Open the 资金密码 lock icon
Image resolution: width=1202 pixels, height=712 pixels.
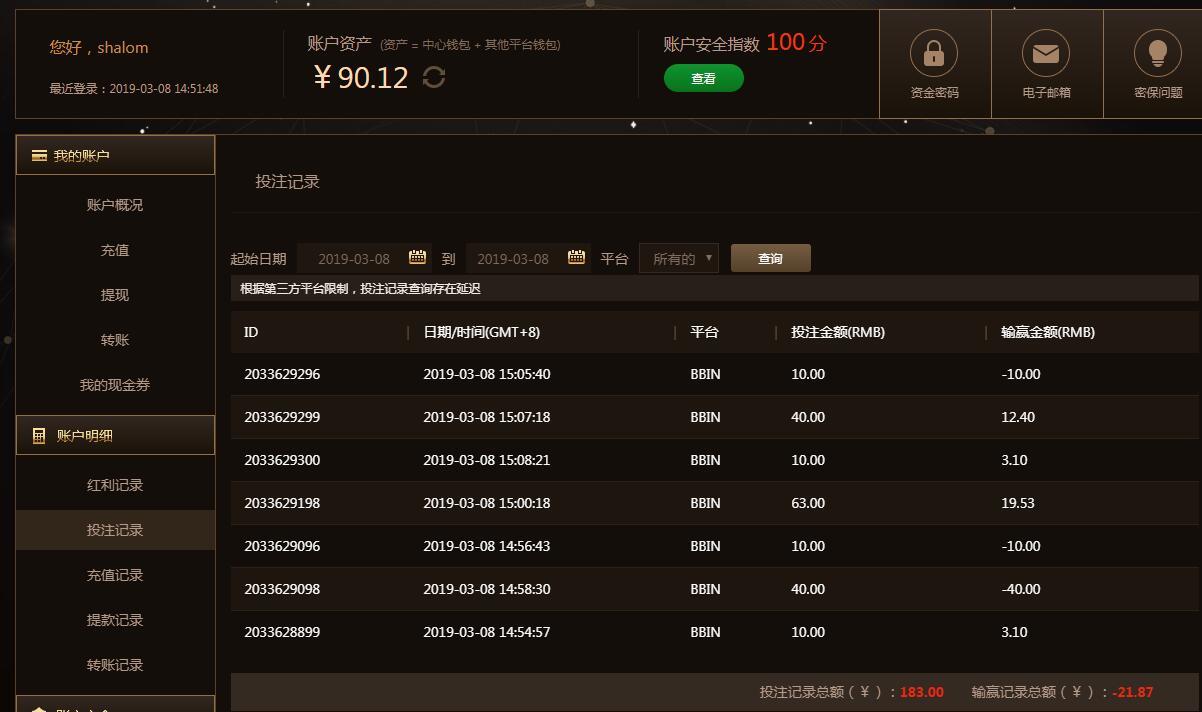[x=933, y=52]
